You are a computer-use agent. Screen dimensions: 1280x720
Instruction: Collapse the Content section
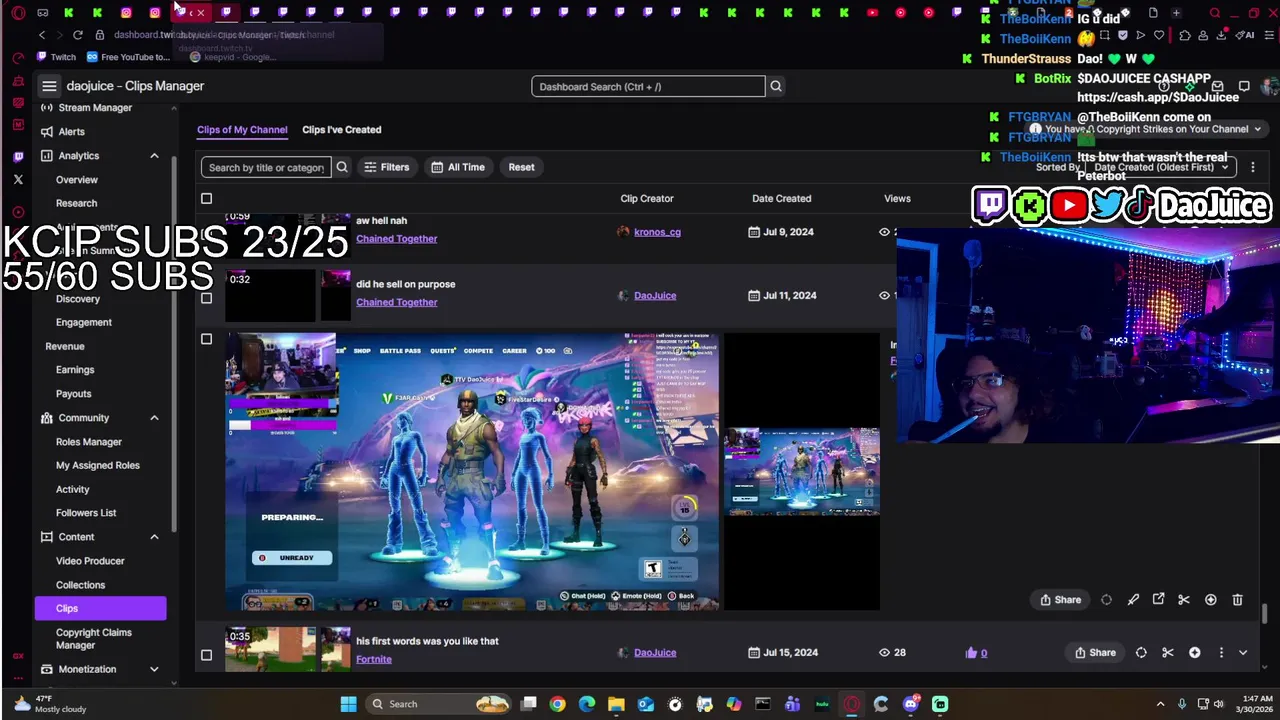click(x=154, y=537)
